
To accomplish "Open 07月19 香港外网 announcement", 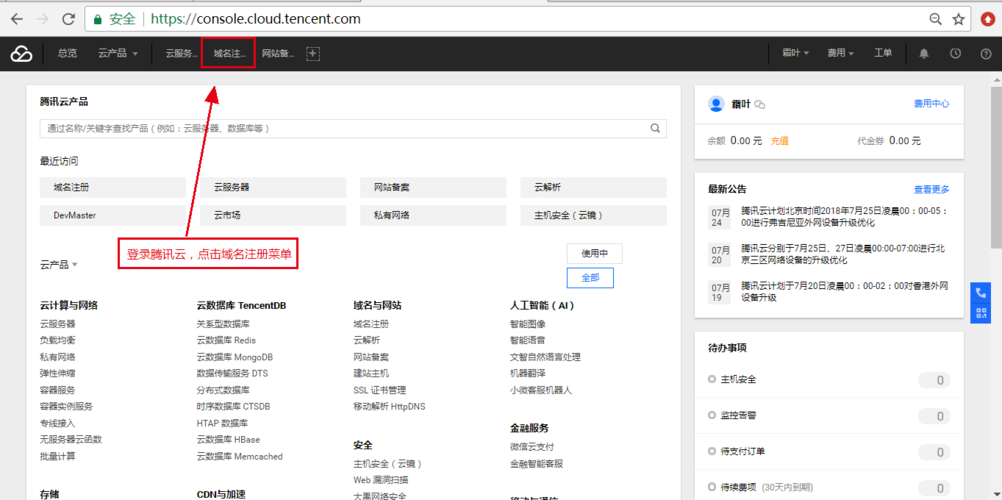I will click(845, 292).
